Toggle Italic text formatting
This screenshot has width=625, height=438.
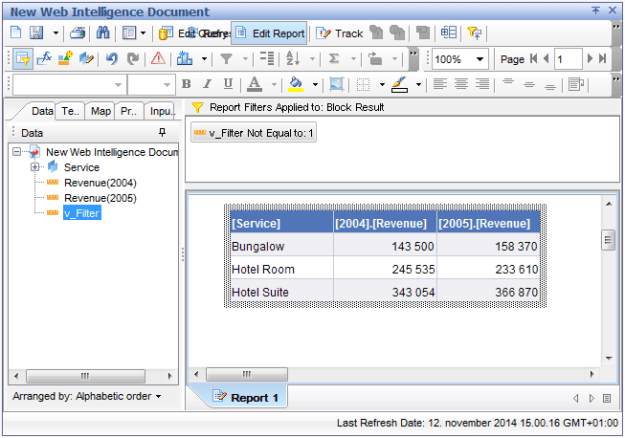pyautogui.click(x=207, y=84)
